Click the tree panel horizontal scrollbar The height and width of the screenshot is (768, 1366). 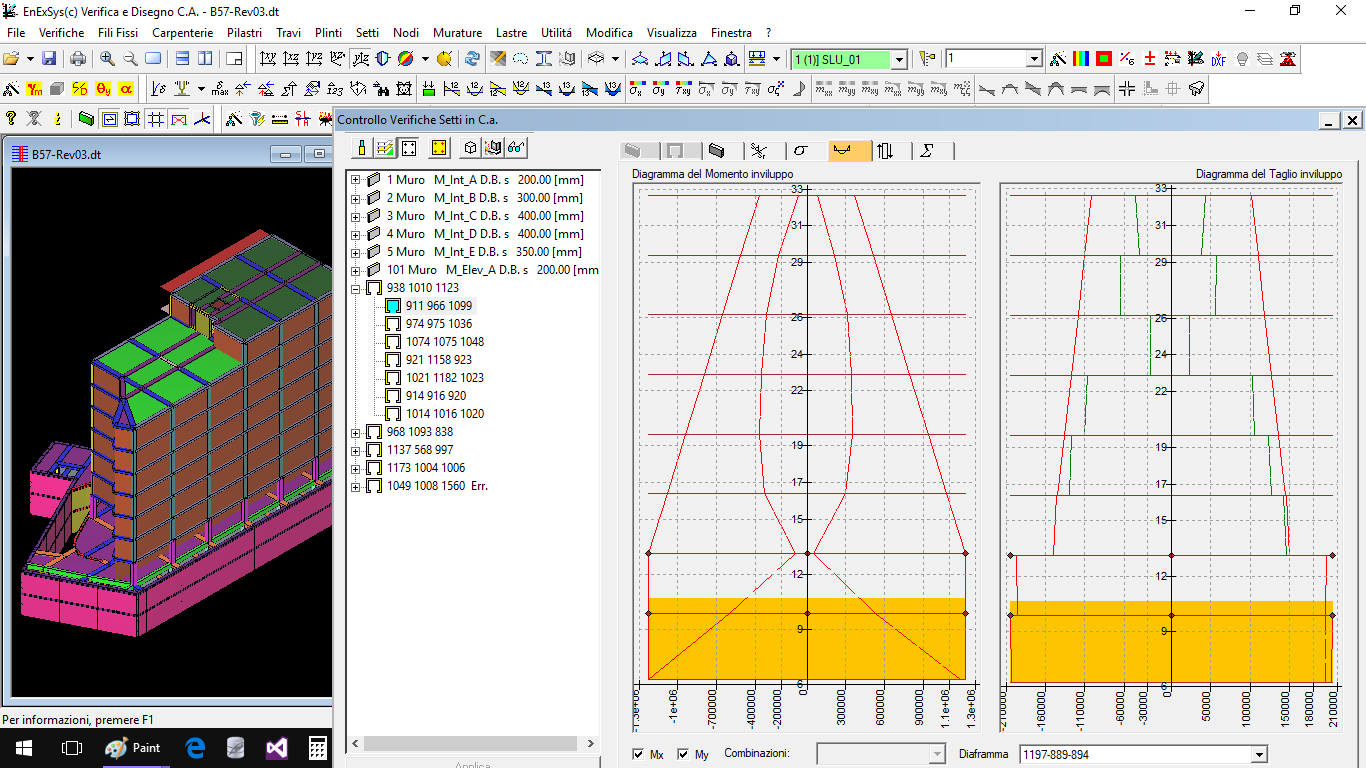point(470,744)
